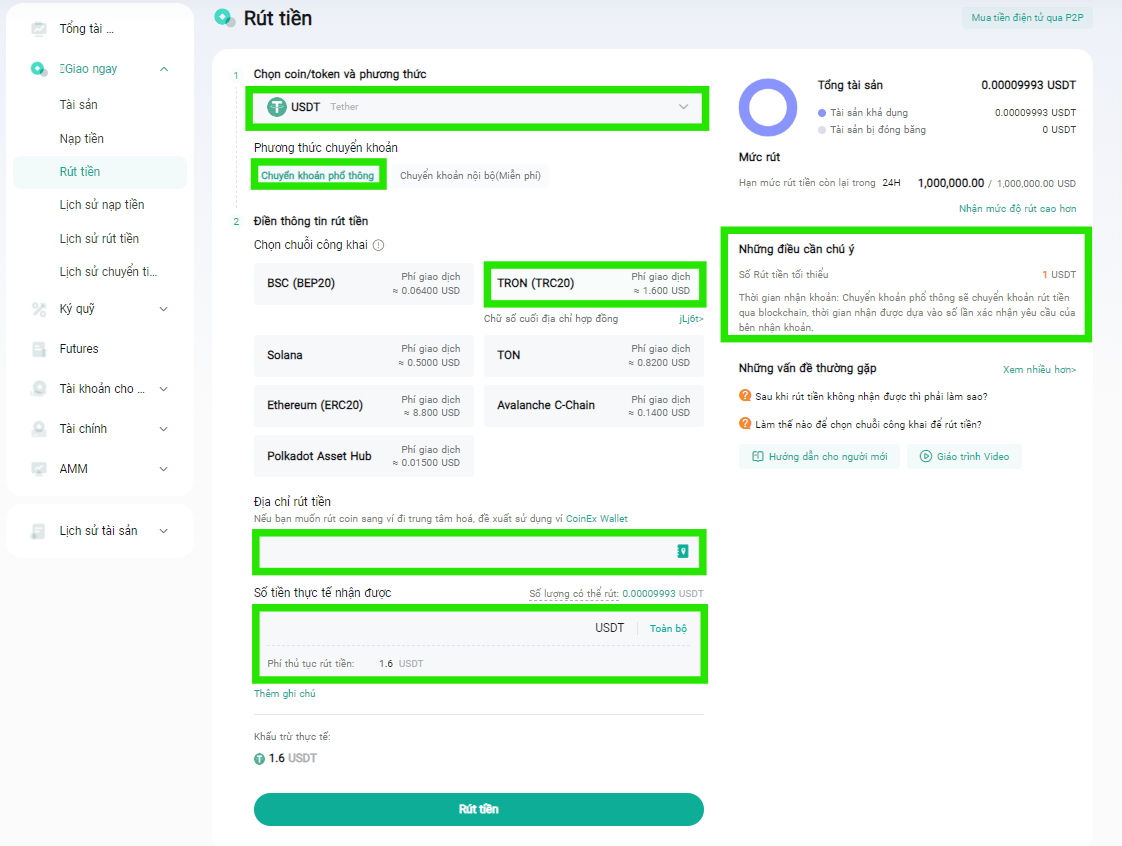This screenshot has width=1122, height=846.
Task: Click the Giao ngay spot icon
Action: coord(38,69)
